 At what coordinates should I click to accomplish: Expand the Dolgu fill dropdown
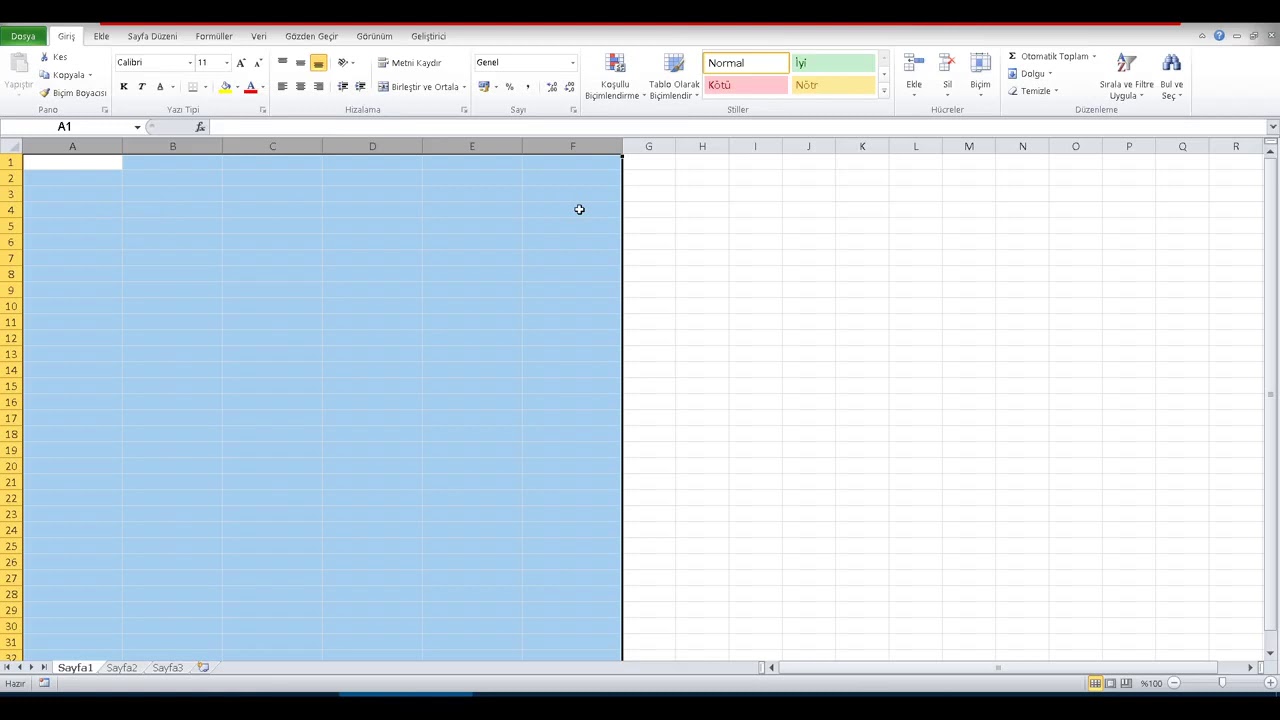(x=1050, y=74)
